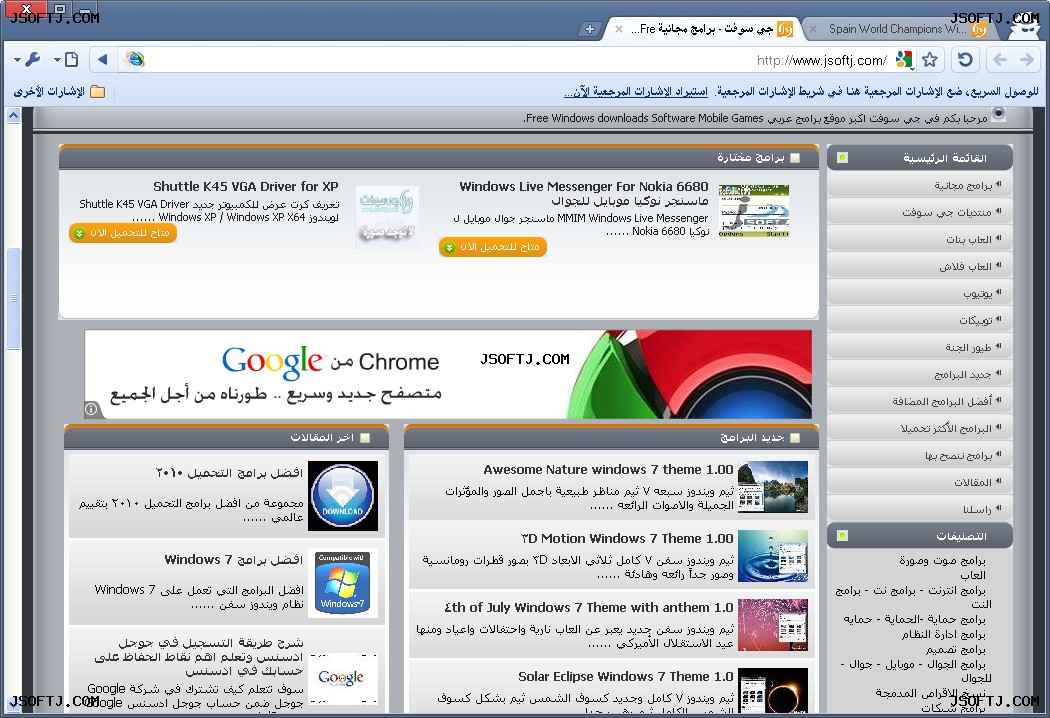Reload the page with refresh button
Image resolution: width=1050 pixels, height=718 pixels.
pyautogui.click(x=965, y=60)
